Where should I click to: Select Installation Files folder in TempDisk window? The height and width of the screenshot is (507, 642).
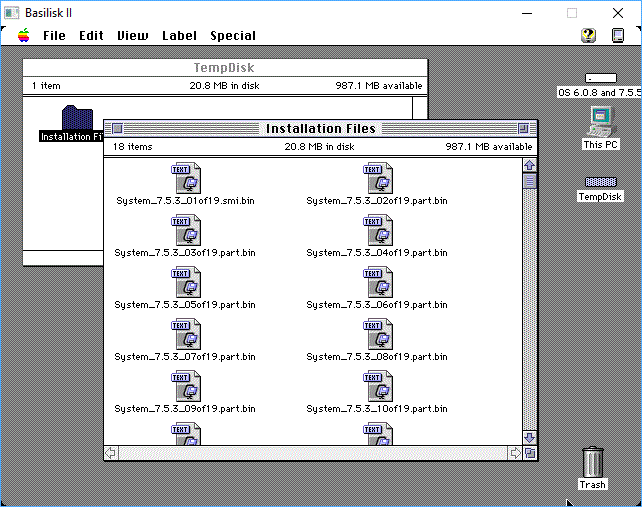(77, 118)
